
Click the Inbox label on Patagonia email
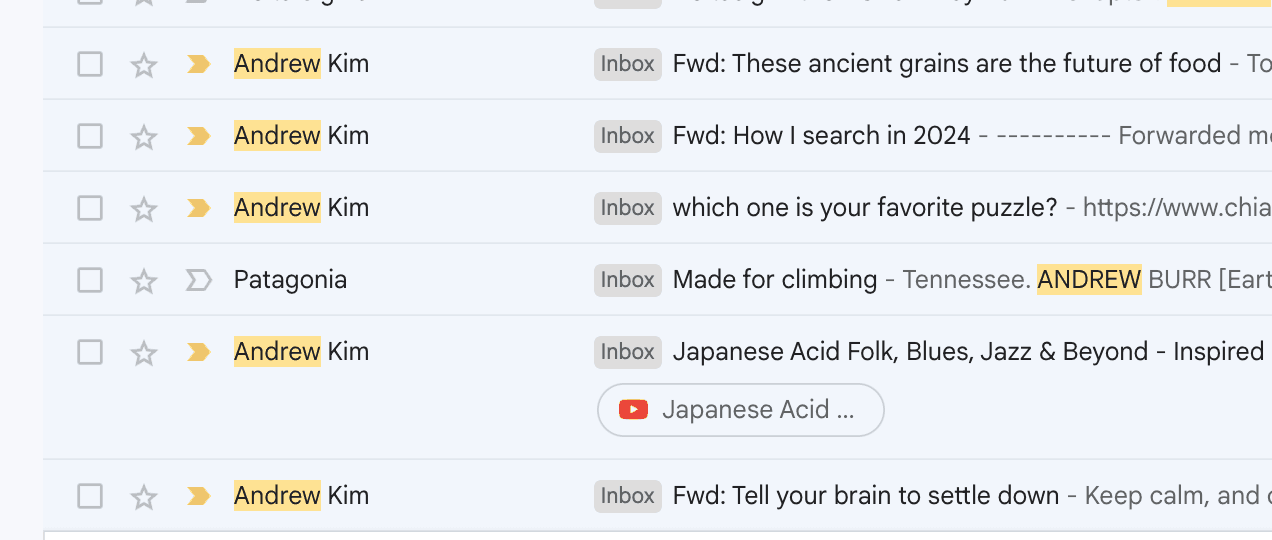pyautogui.click(x=628, y=280)
